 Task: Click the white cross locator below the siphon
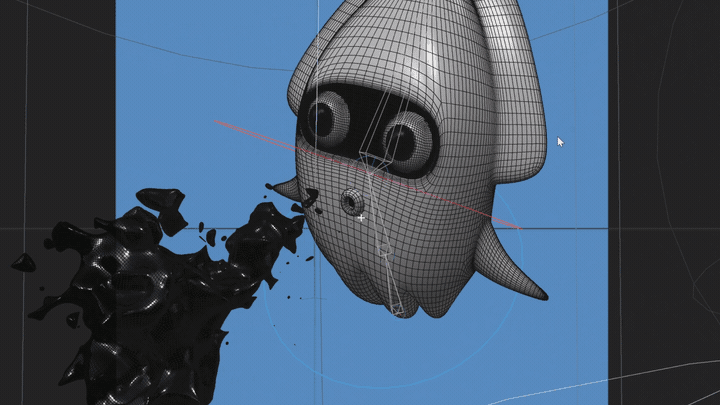(x=361, y=218)
